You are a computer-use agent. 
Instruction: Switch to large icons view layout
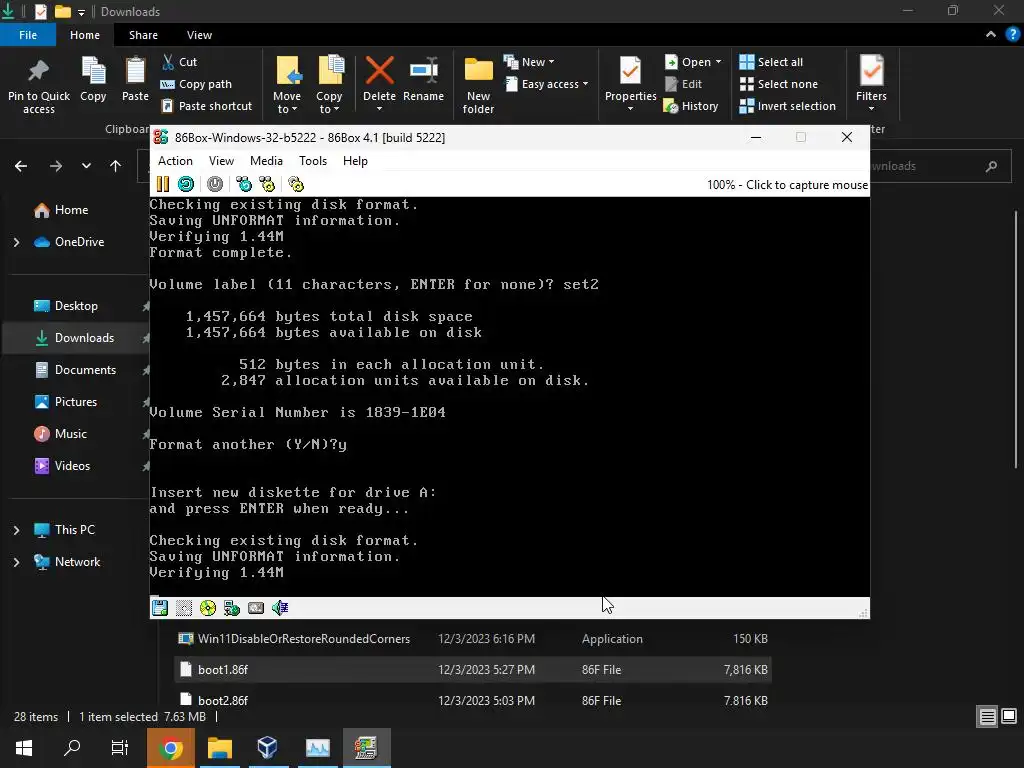click(x=1009, y=717)
